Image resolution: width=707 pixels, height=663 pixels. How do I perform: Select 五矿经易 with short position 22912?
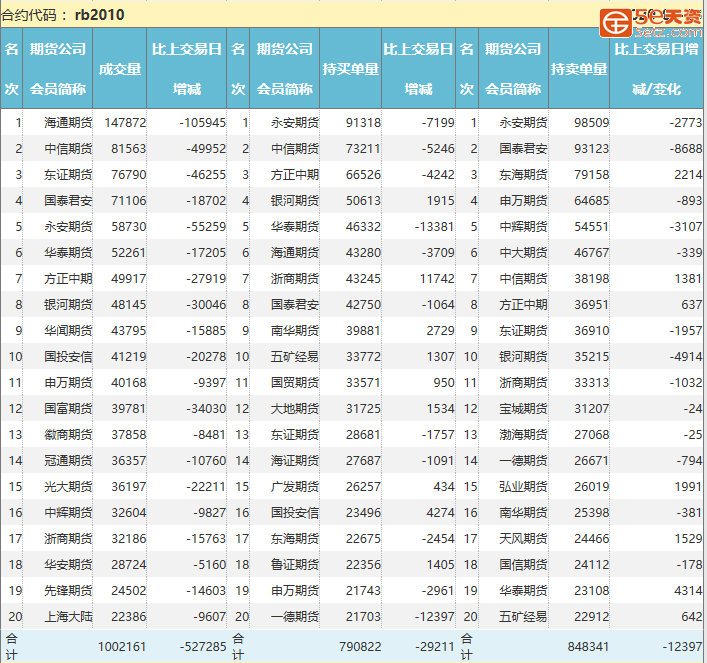[523, 617]
